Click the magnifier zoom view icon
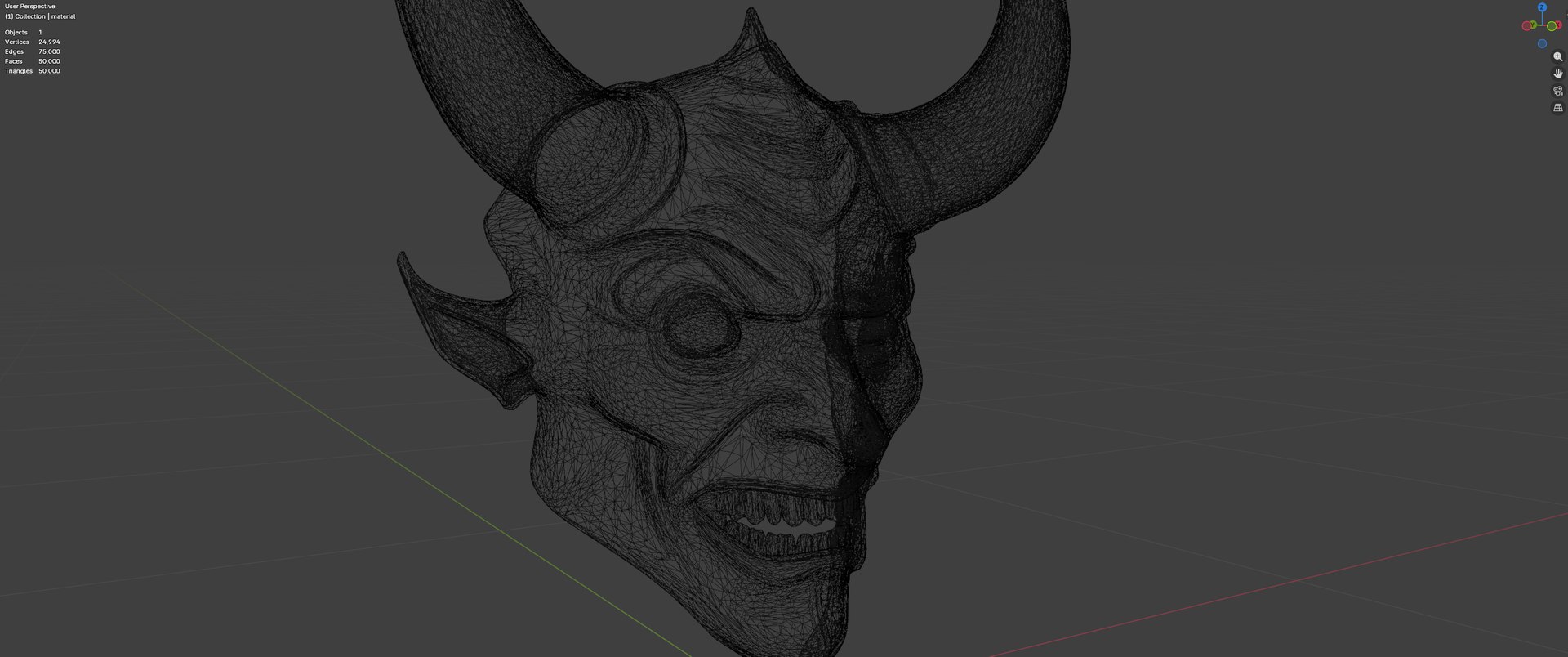 tap(1558, 57)
